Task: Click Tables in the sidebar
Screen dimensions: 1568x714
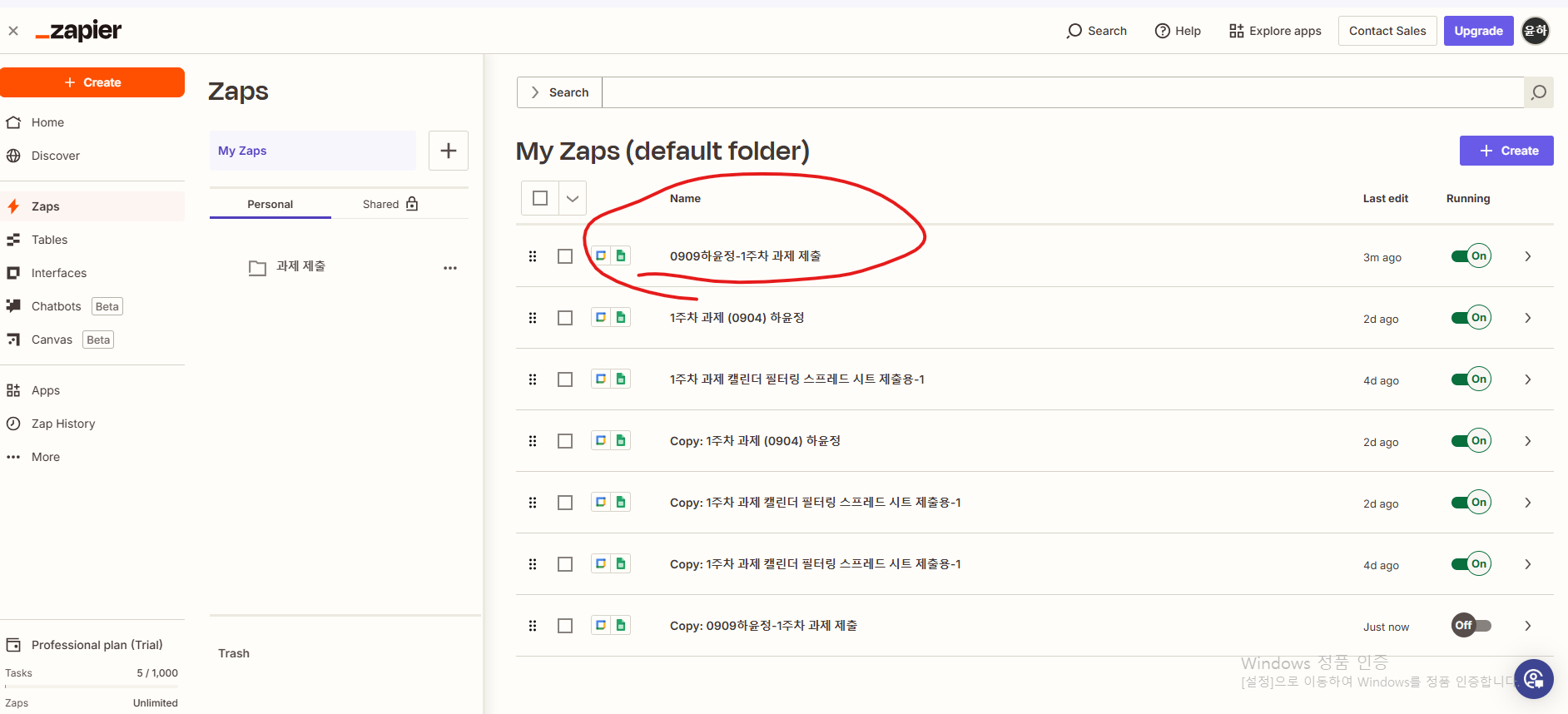Action: point(50,240)
